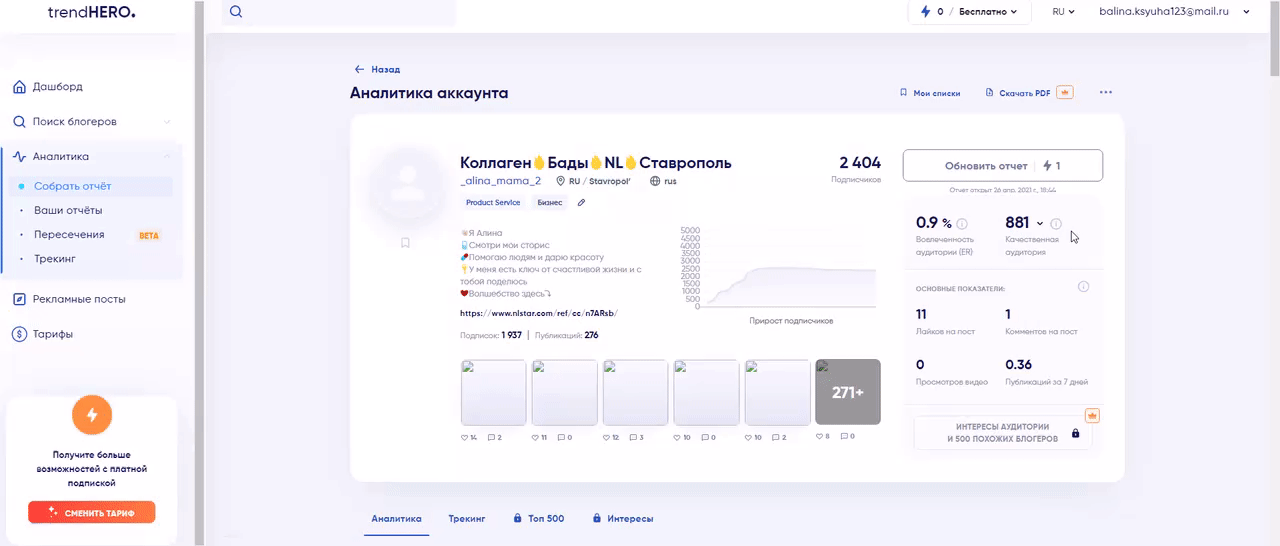Click the Product Service category tag
Image resolution: width=1280 pixels, height=546 pixels.
[x=493, y=202]
